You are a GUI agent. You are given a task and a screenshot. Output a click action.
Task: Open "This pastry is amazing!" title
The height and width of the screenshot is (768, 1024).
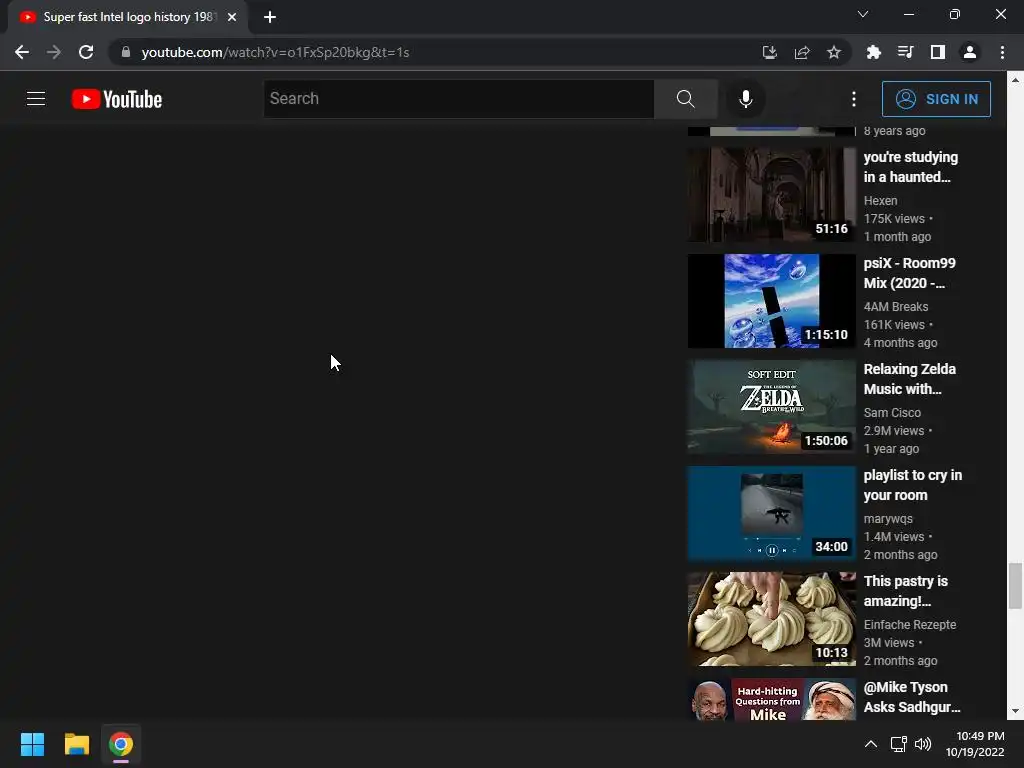tap(905, 591)
